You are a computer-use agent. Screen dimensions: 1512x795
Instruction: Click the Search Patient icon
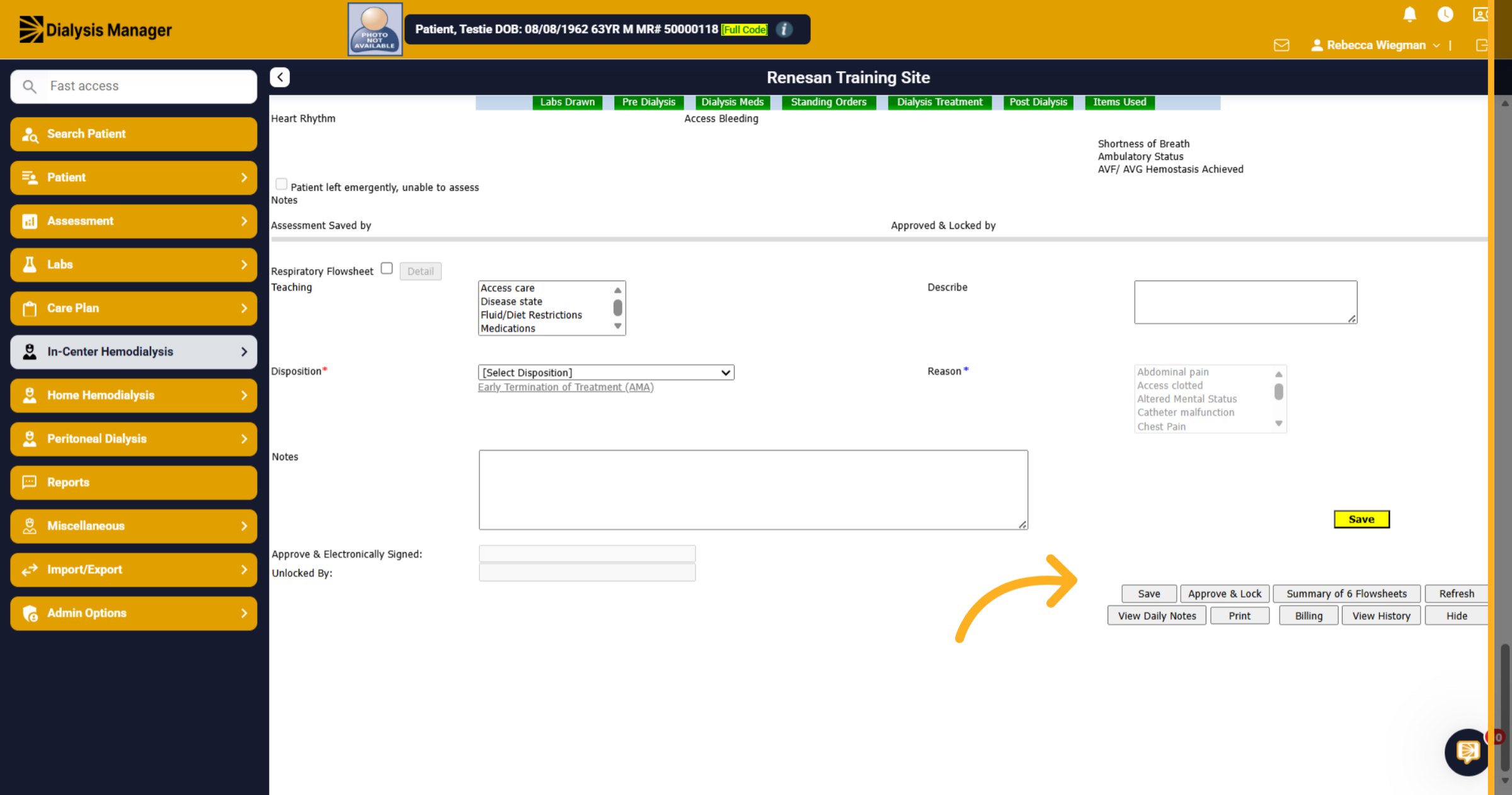[30, 134]
